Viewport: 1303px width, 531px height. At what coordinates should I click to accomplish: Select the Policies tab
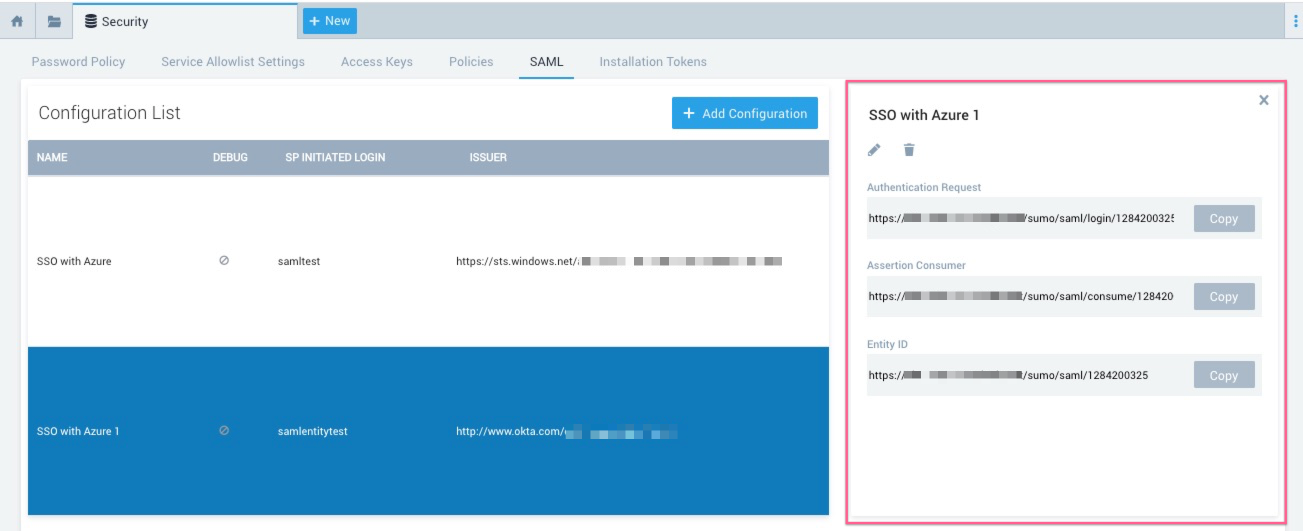[471, 62]
